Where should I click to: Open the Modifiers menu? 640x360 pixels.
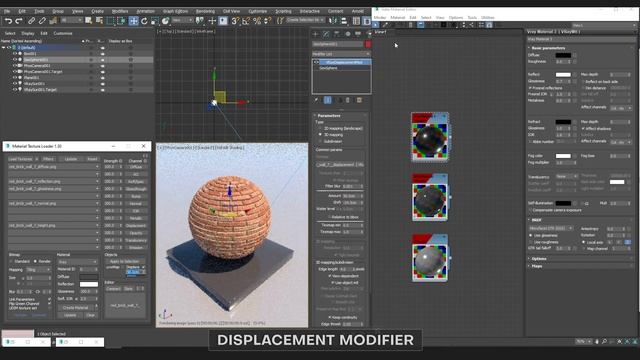[x=120, y=11]
